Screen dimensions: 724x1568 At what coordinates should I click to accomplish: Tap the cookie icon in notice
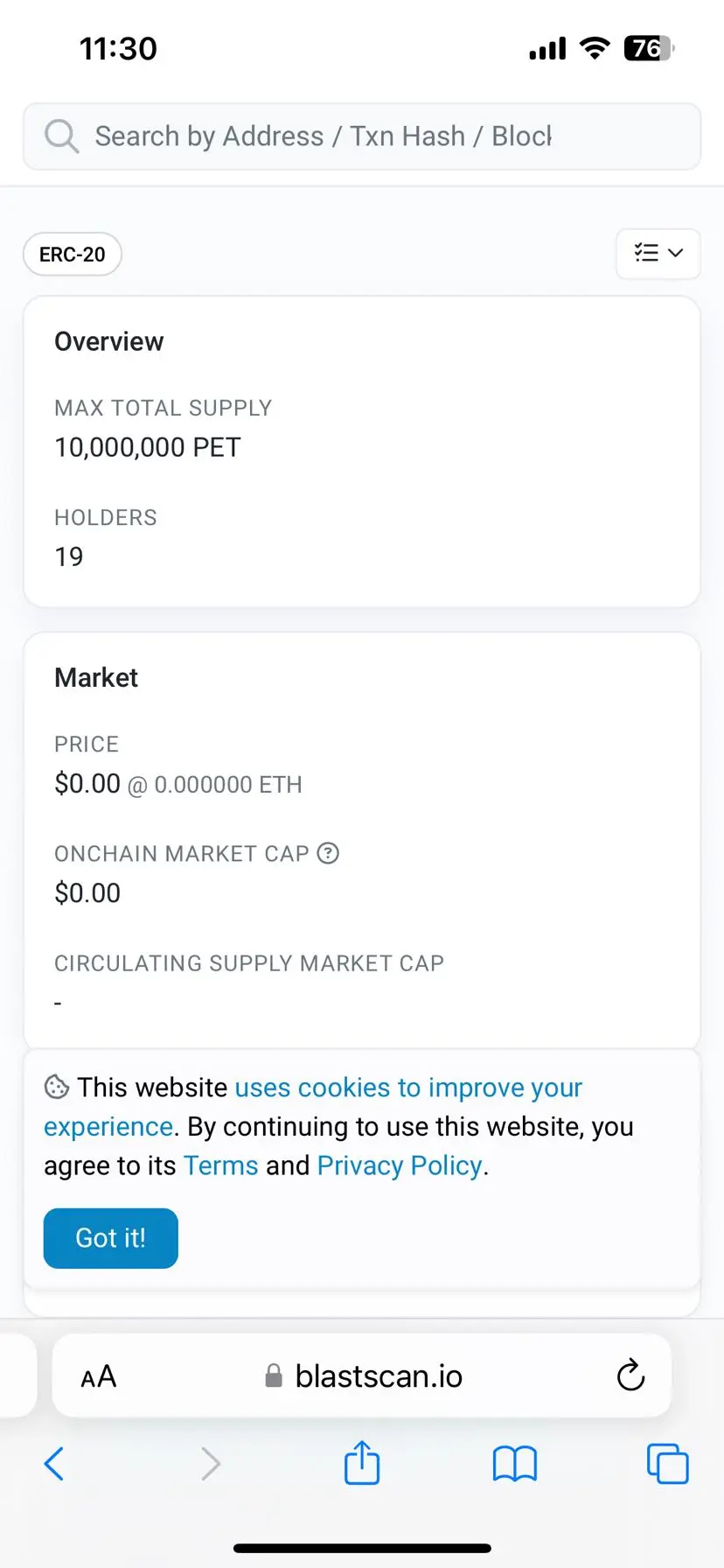tap(57, 1088)
